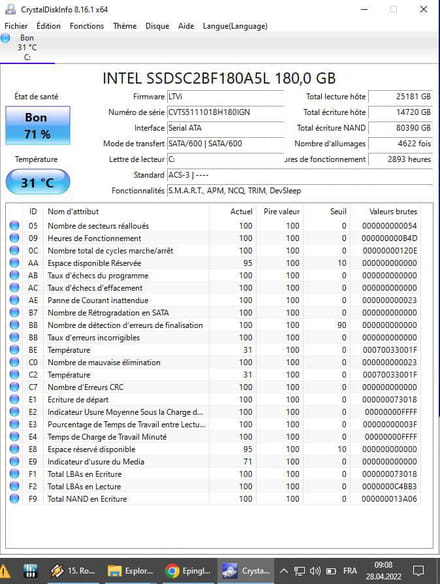Click the Interface field Serial ATA
The height and width of the screenshot is (584, 440).
coord(226,128)
